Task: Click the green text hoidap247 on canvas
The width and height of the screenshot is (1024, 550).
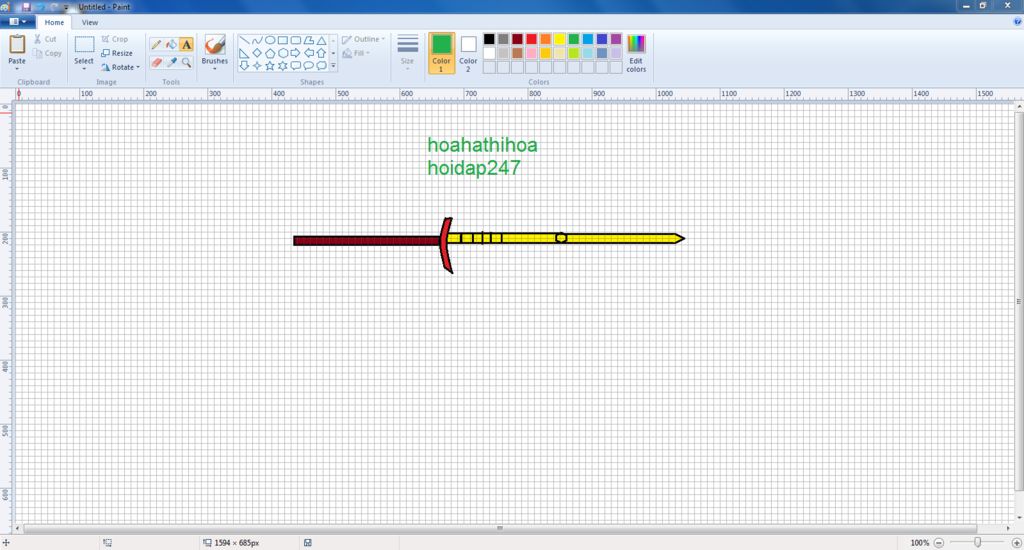Action: click(474, 168)
